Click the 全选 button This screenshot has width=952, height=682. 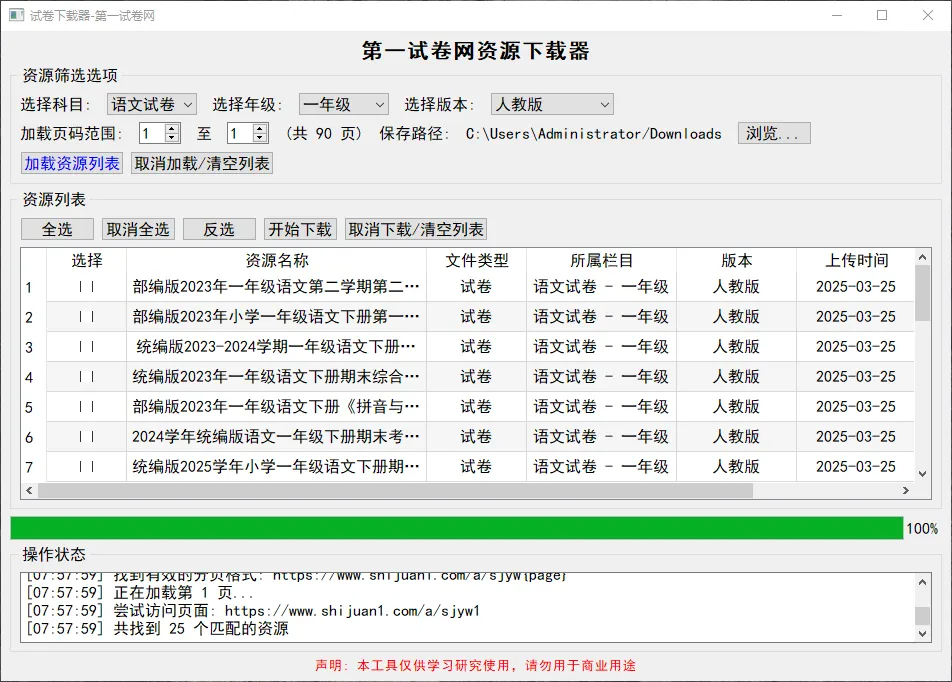click(57, 230)
